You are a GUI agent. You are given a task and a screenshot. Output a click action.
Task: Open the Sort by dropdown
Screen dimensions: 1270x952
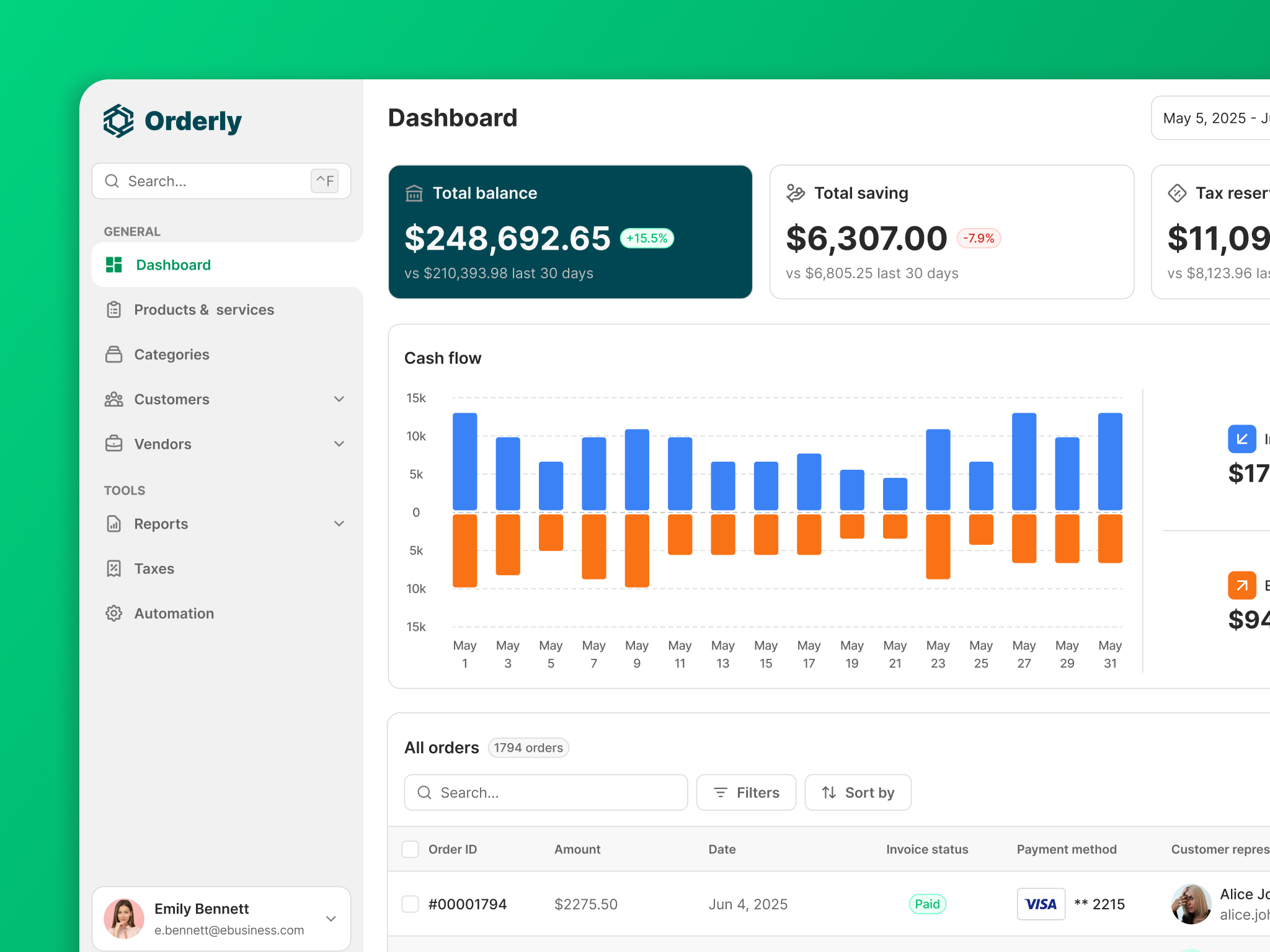[858, 792]
